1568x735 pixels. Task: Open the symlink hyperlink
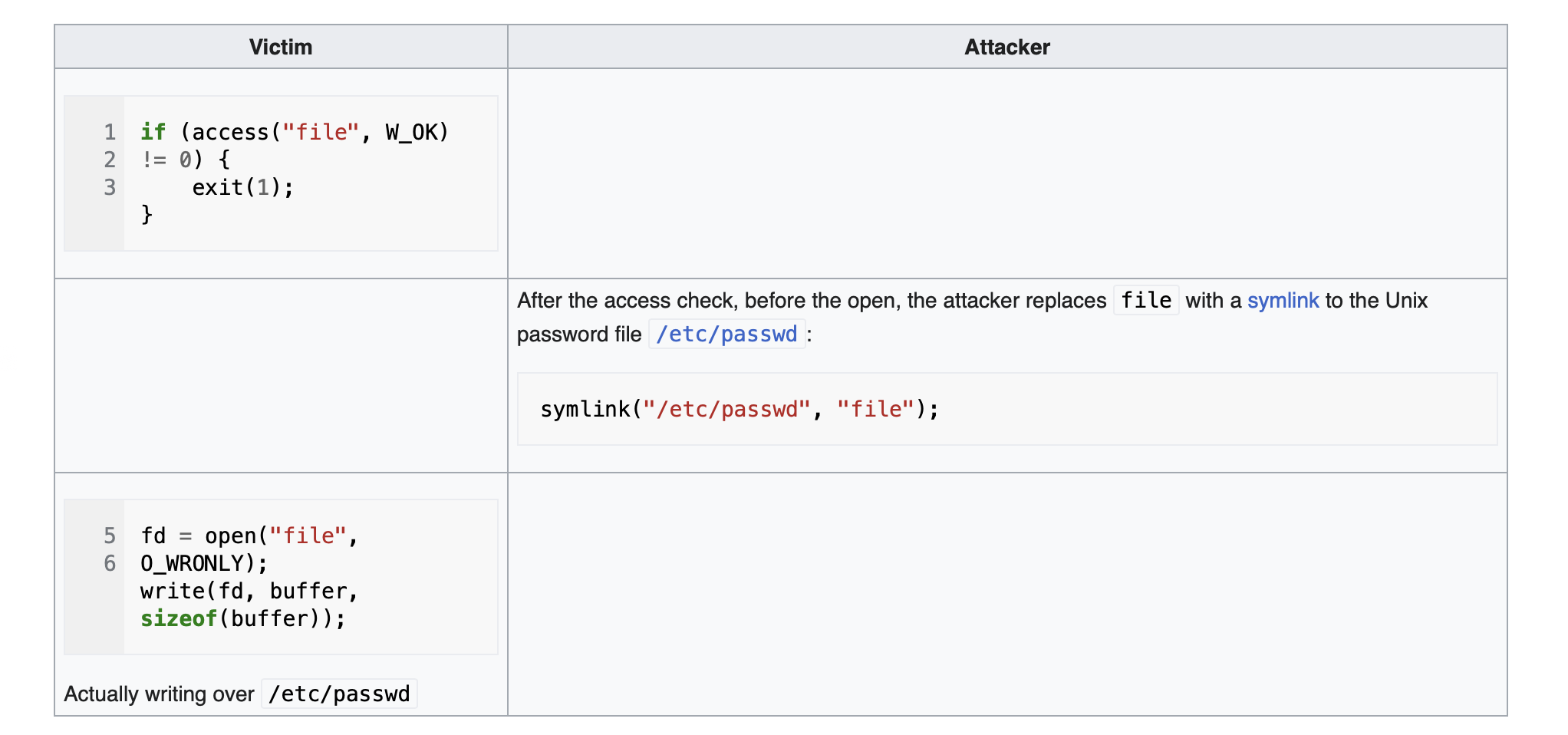pos(1283,301)
